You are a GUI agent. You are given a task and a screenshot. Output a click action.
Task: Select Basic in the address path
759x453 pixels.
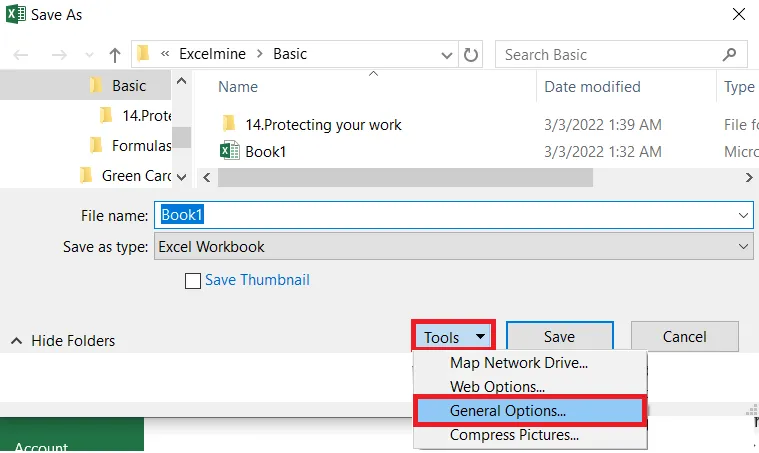tap(290, 54)
